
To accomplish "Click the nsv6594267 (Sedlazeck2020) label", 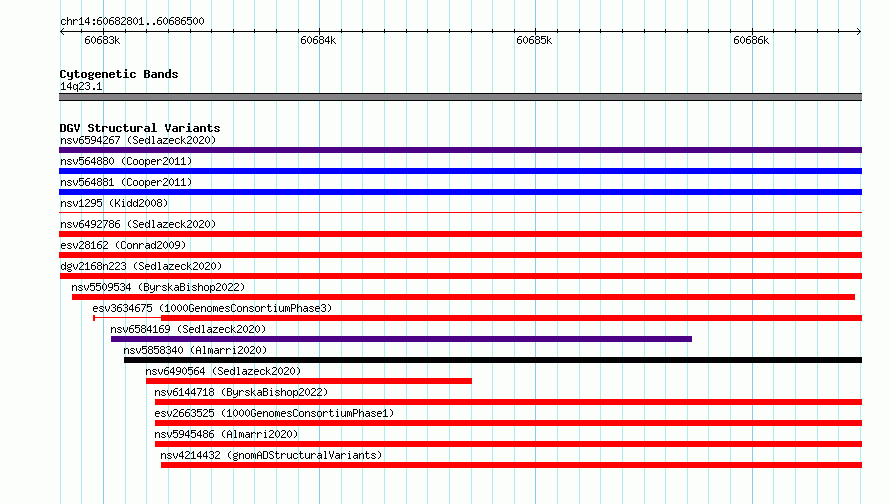I will pos(138,140).
